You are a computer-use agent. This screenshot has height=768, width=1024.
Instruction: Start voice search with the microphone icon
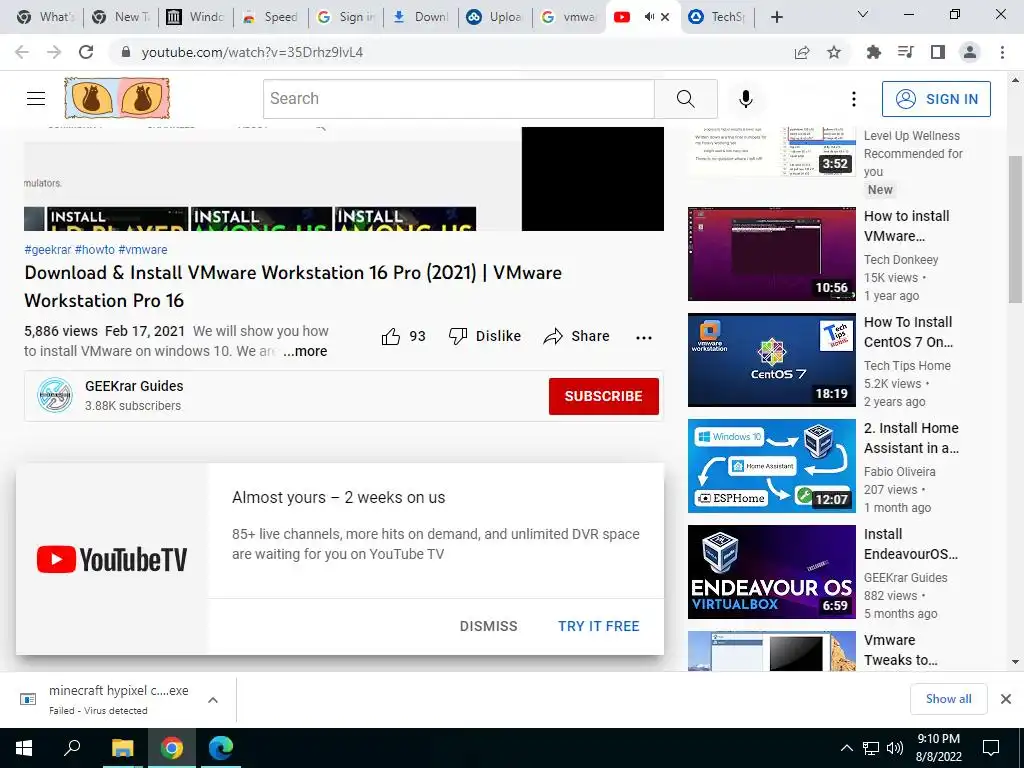coord(746,99)
